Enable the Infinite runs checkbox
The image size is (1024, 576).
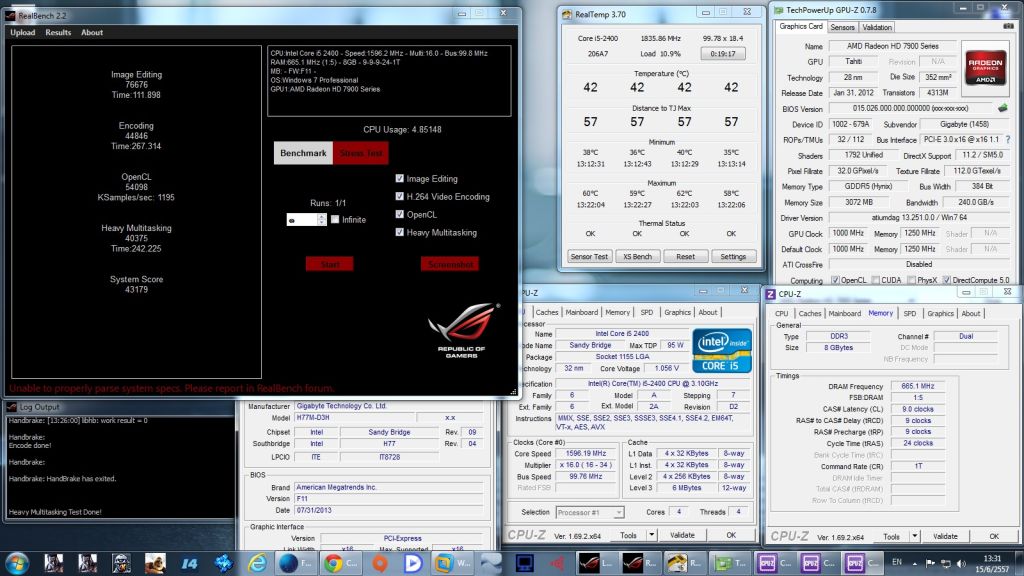pyautogui.click(x=335, y=219)
